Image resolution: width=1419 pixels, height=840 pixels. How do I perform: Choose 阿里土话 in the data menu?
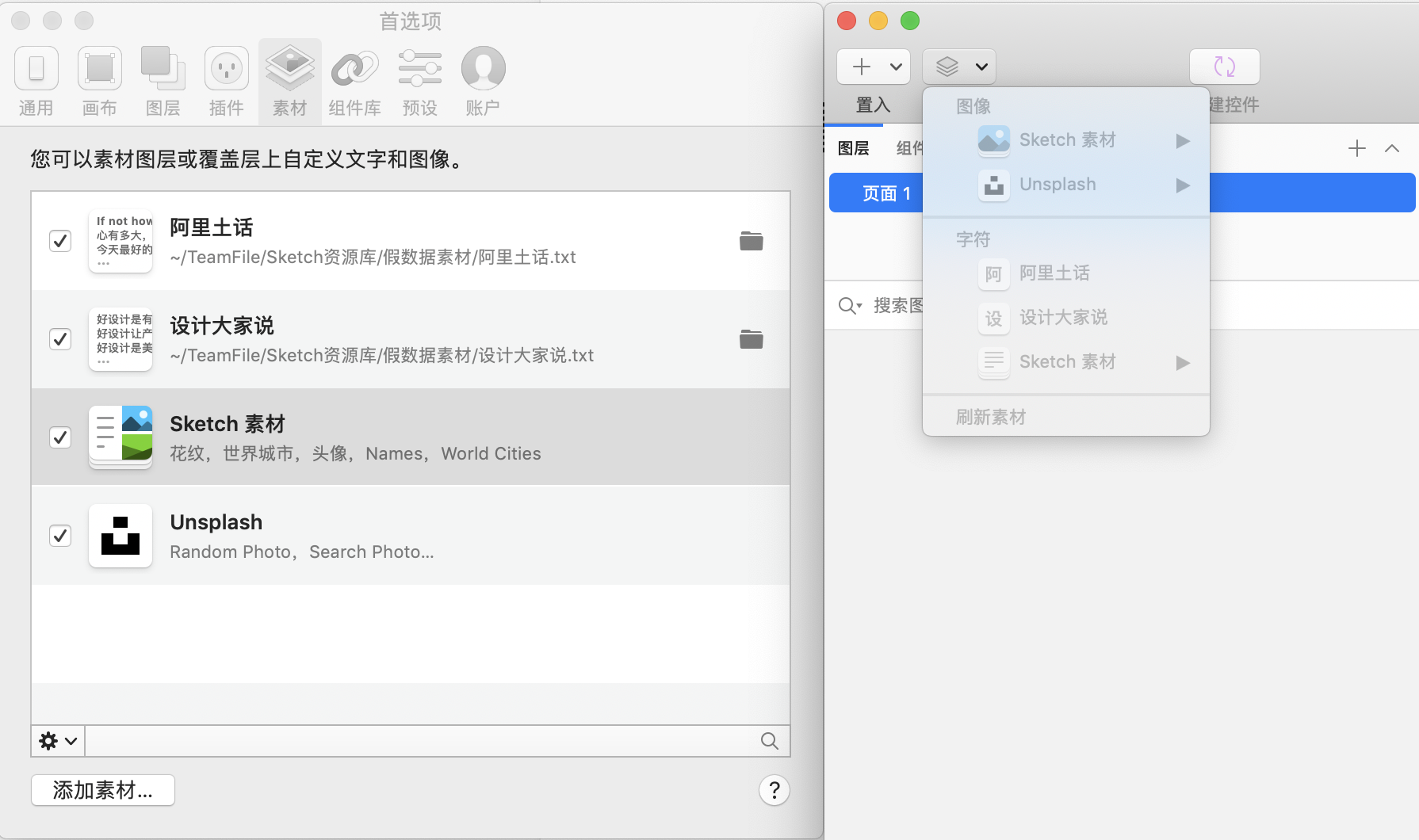[x=1066, y=273]
